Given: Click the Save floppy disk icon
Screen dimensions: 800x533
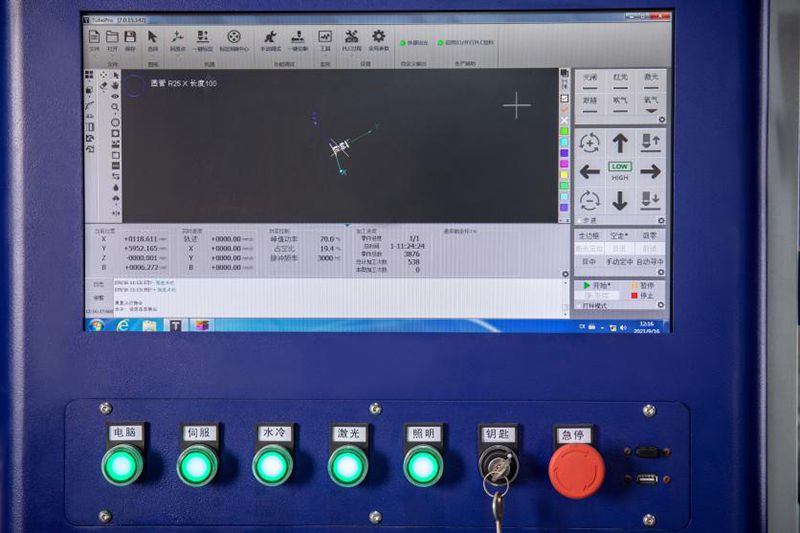Looking at the screenshot, I should 130,38.
